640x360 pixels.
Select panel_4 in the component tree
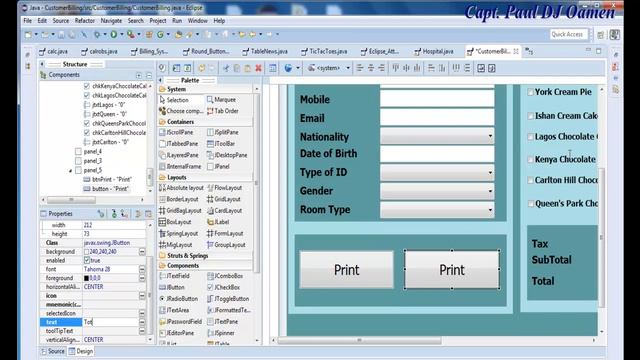coord(89,151)
